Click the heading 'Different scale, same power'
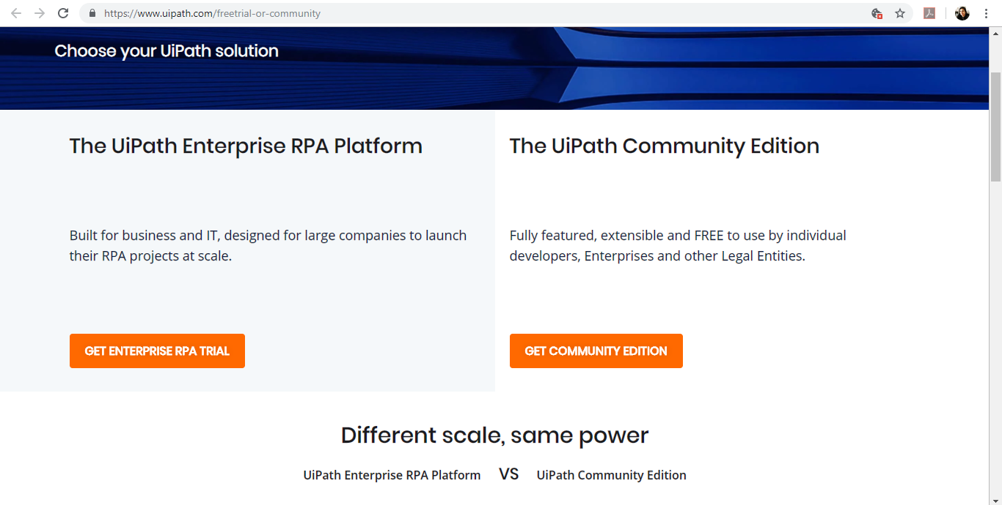Viewport: 1002px width, 505px height. point(495,435)
